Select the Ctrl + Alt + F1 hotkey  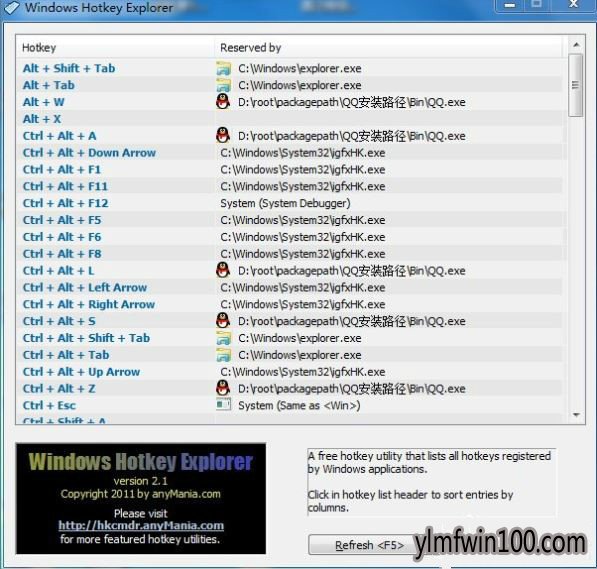[62, 169]
